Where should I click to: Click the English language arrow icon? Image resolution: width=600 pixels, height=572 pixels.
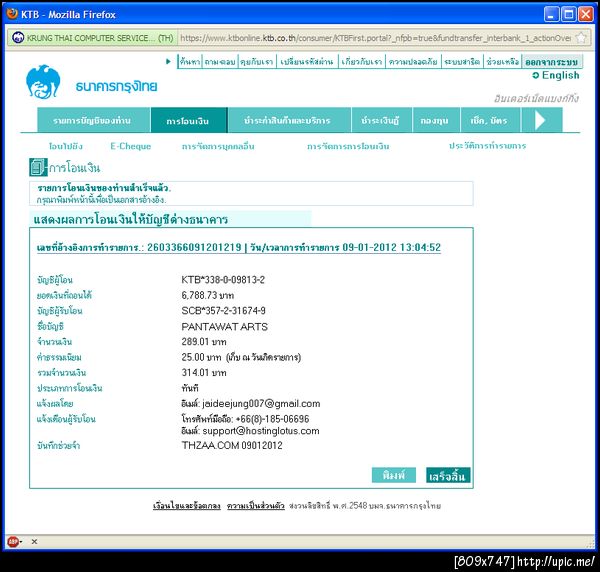[x=536, y=75]
